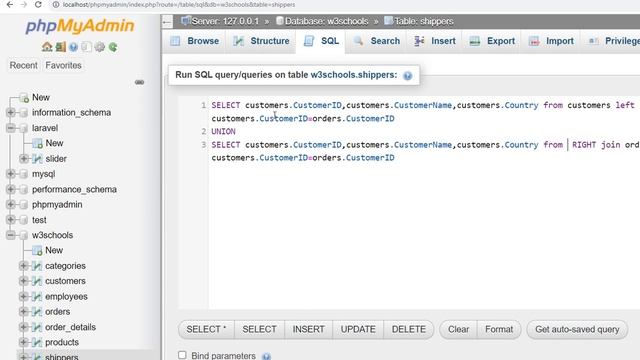Viewport: 640px width, 360px height.
Task: Click site information icon in the address bar
Action: (56, 4)
